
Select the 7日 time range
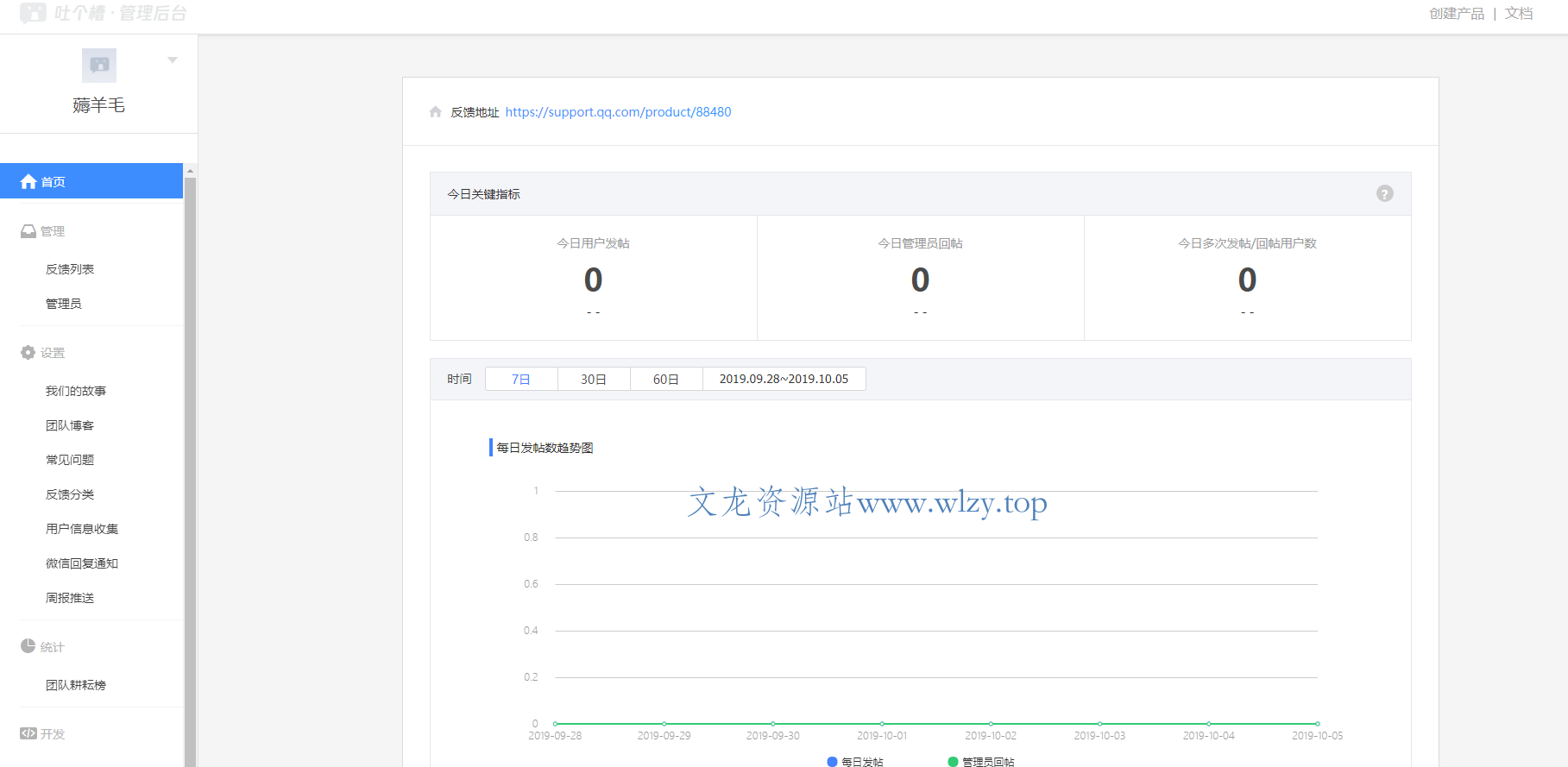click(521, 379)
